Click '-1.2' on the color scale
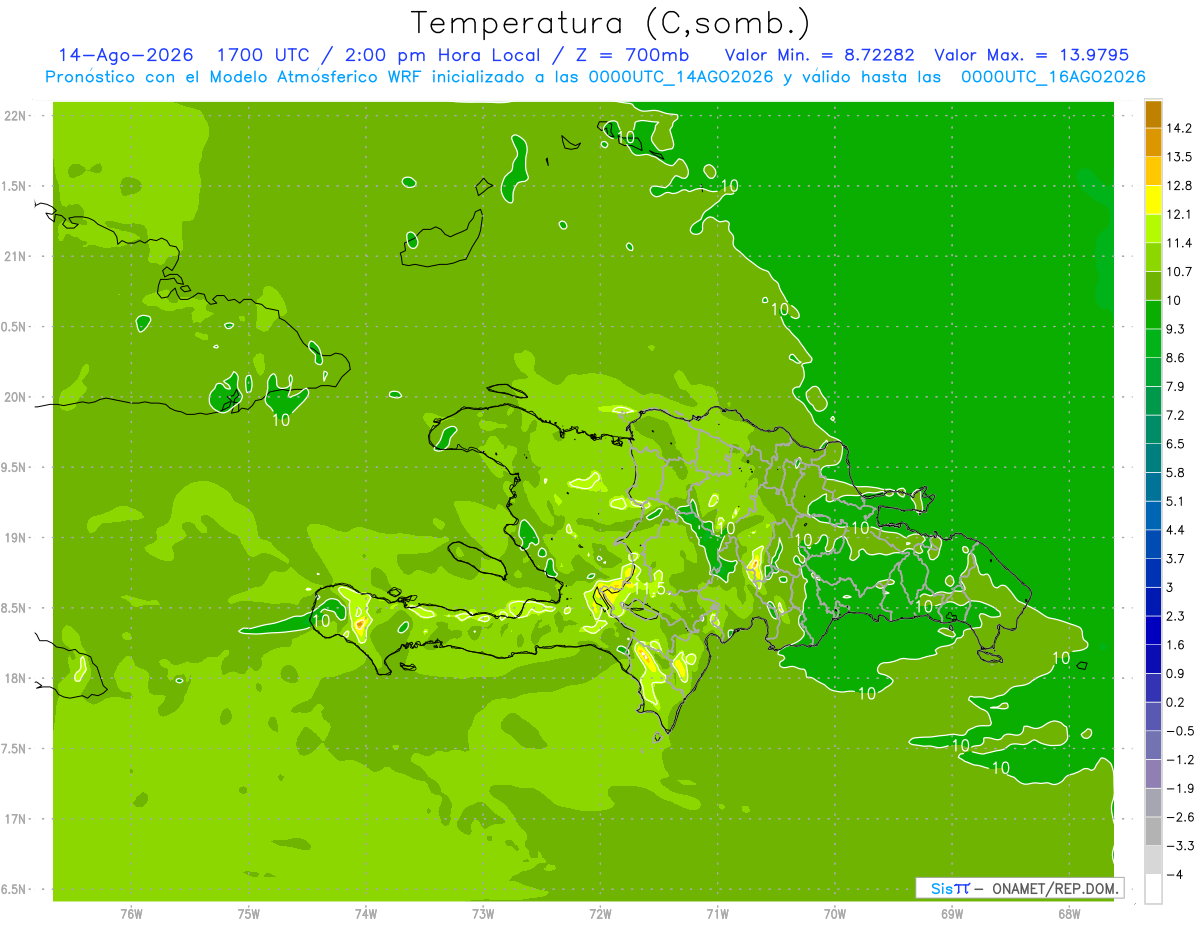The height and width of the screenshot is (927, 1200). coord(1179,760)
